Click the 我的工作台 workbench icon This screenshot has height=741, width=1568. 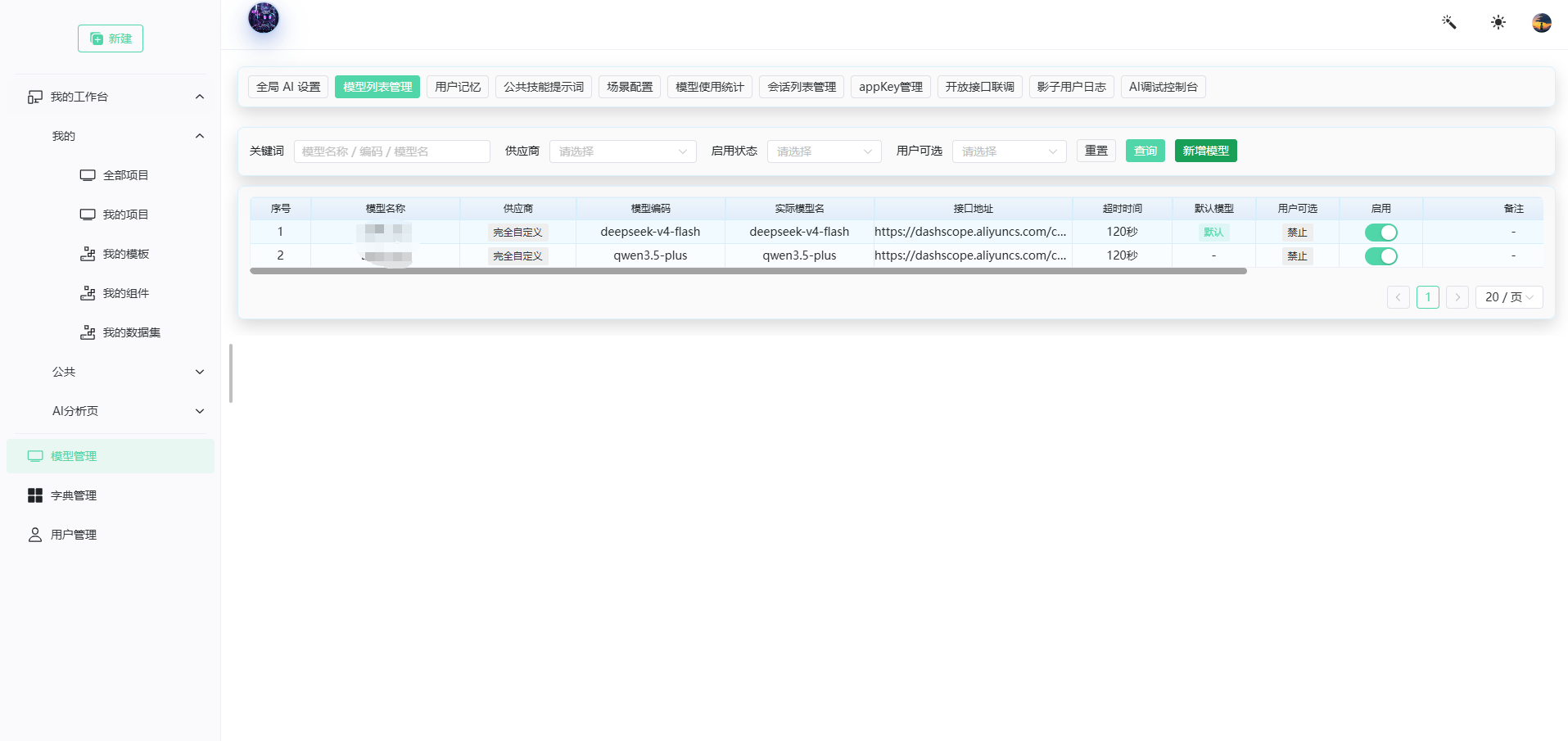[x=35, y=97]
